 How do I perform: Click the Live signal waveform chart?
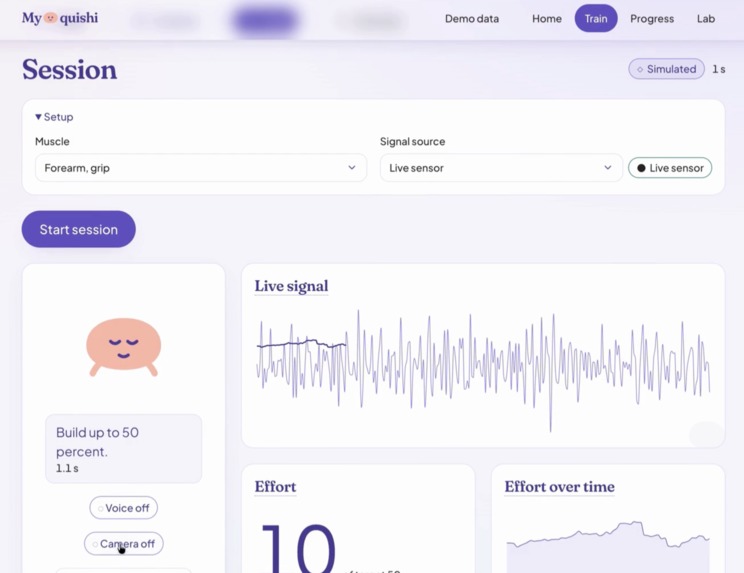click(483, 370)
